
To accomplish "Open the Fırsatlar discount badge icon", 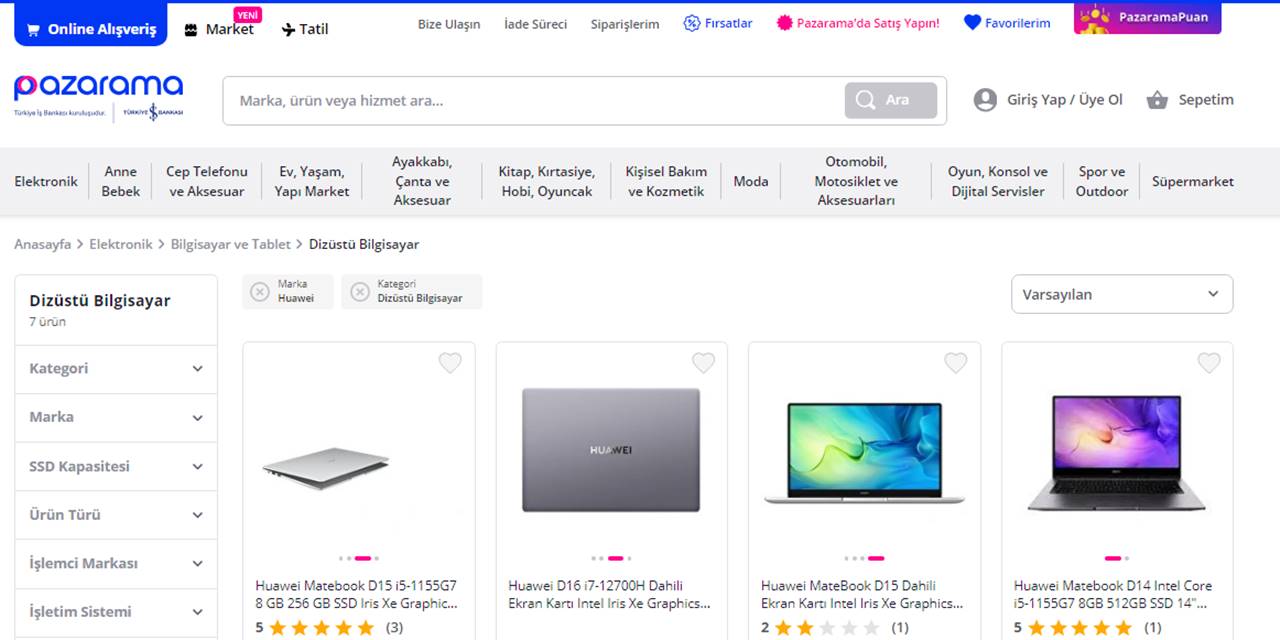I will 692,22.
